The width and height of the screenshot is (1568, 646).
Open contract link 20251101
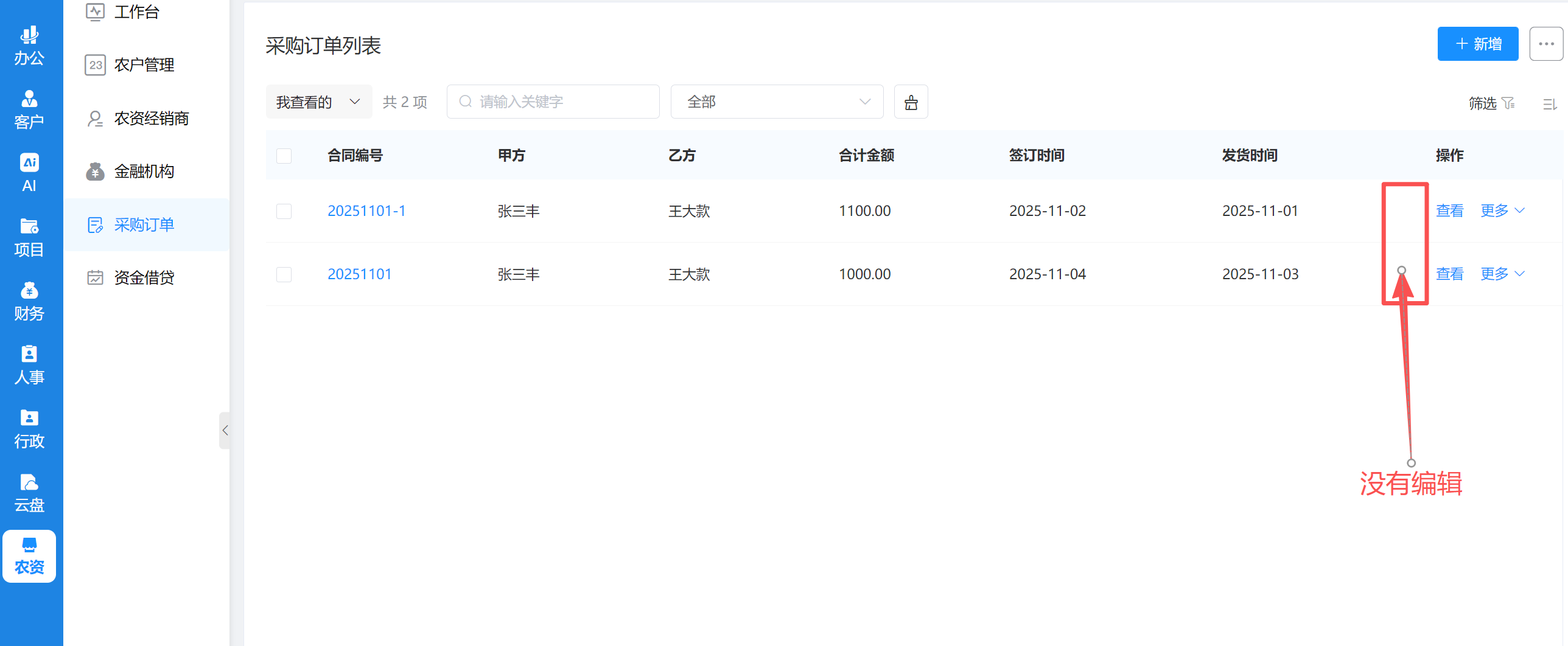(359, 274)
